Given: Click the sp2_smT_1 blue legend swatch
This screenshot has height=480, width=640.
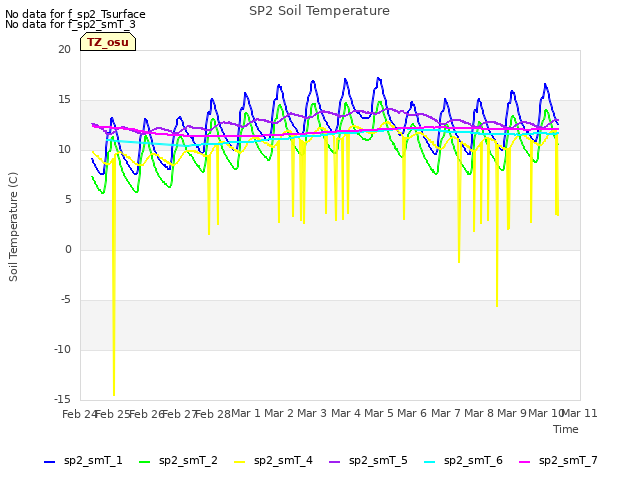Looking at the screenshot, I should [x=49, y=462].
